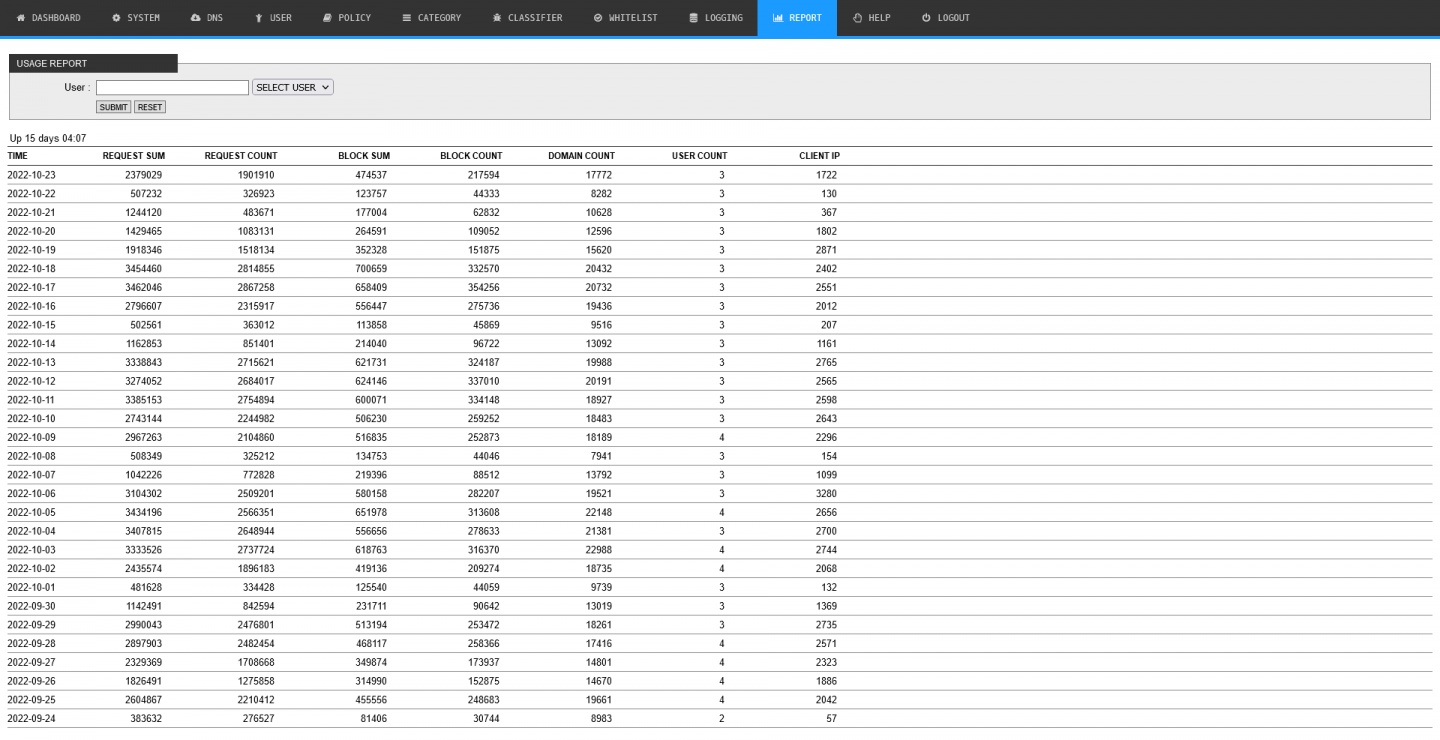This screenshot has height=740, width=1440.
Task: Click the Category list icon
Action: coord(406,18)
